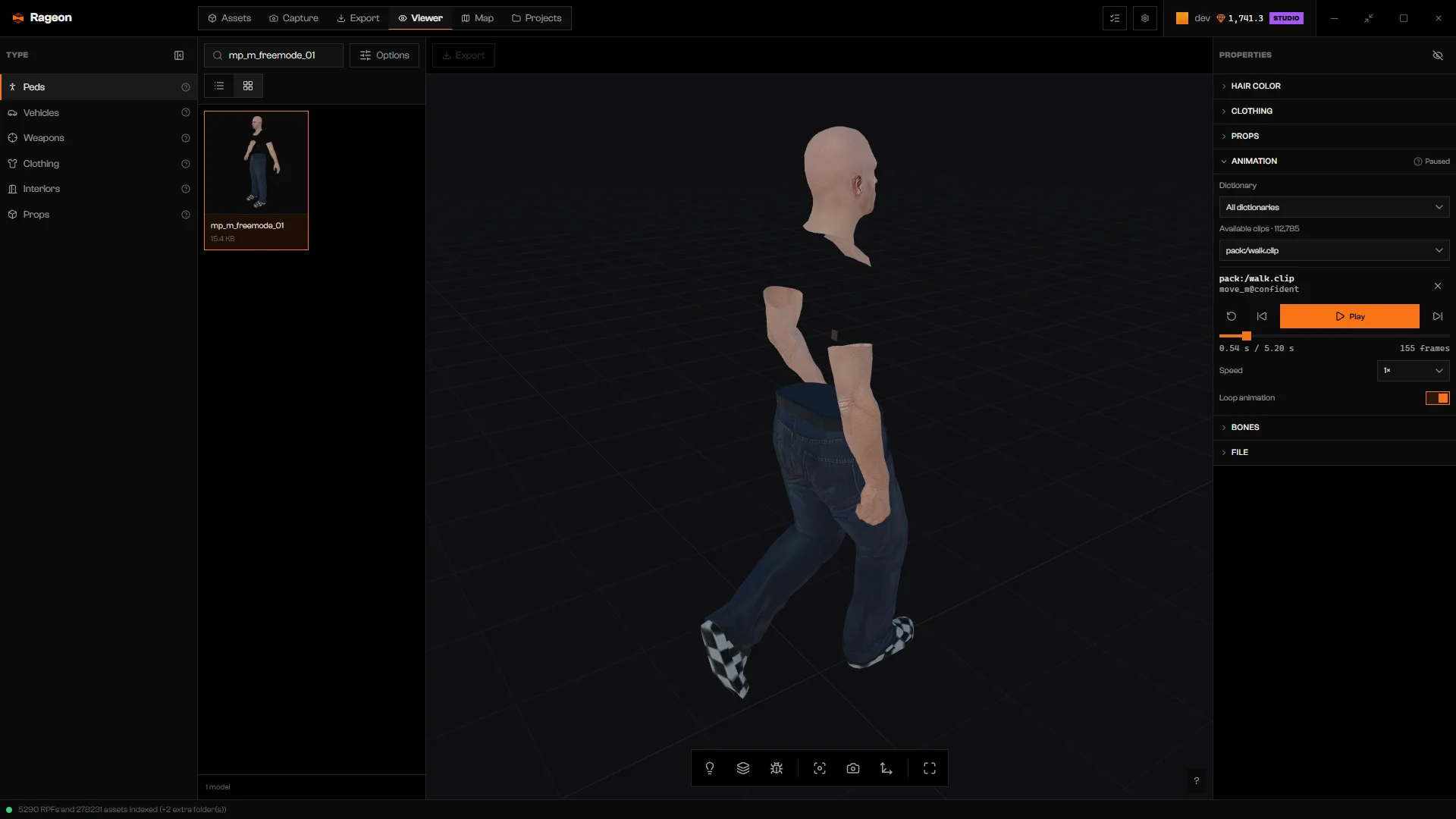The width and height of the screenshot is (1456, 819).
Task: Restart animation with the reset icon
Action: pos(1232,316)
